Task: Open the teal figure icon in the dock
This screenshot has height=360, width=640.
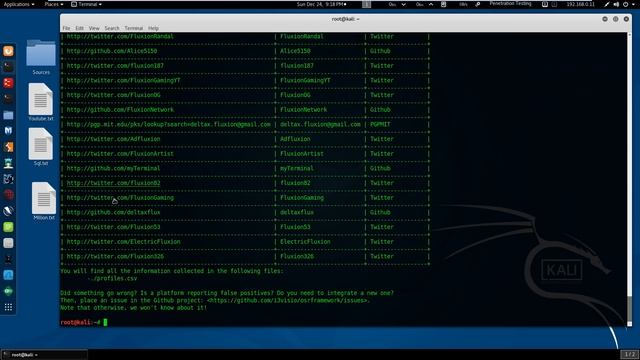Action: click(x=8, y=163)
